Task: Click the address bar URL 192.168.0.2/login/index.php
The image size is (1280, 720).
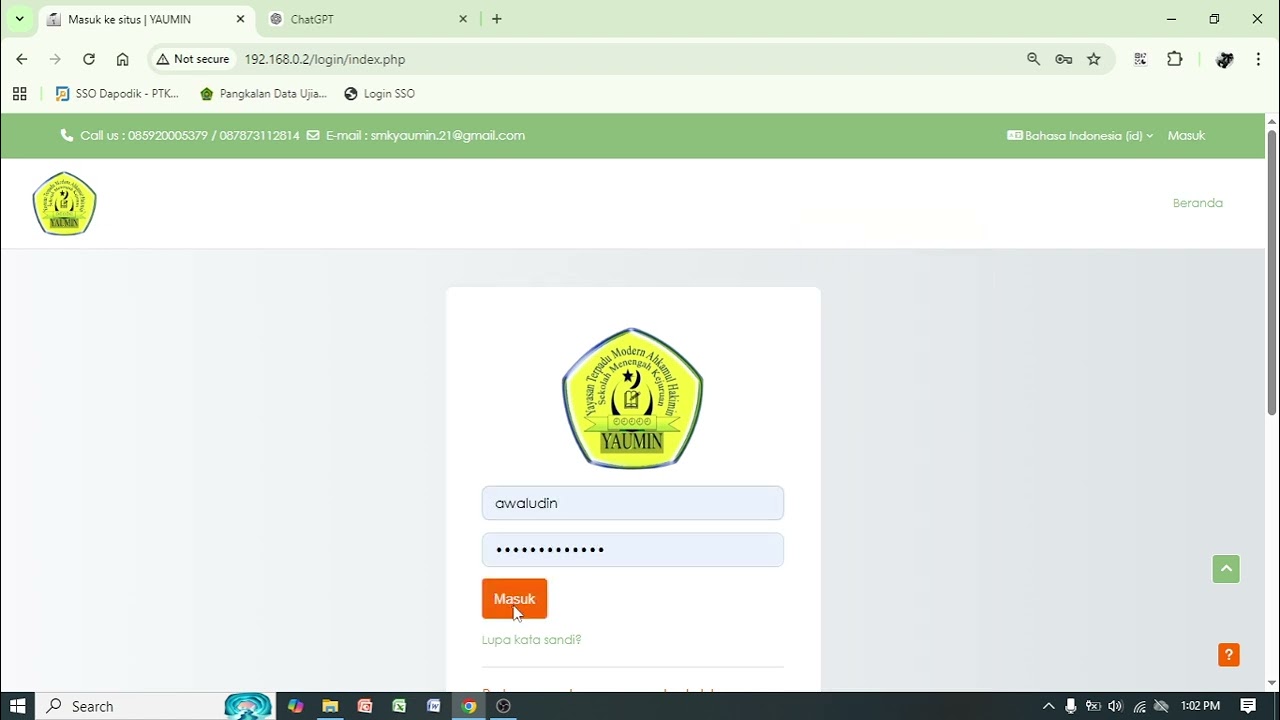Action: 325,59
